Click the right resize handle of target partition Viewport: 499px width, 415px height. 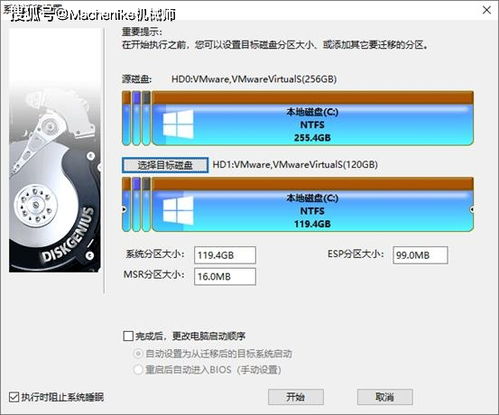(472, 210)
